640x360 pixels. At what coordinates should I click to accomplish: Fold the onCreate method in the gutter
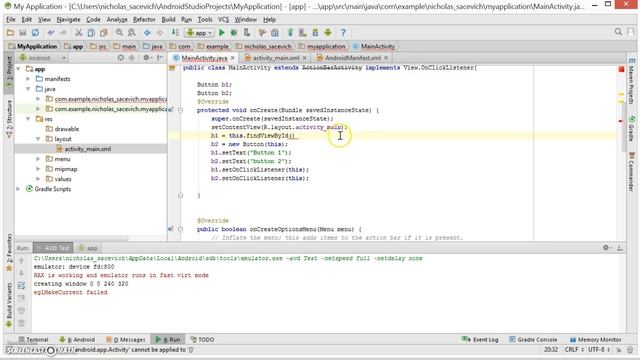point(180,110)
